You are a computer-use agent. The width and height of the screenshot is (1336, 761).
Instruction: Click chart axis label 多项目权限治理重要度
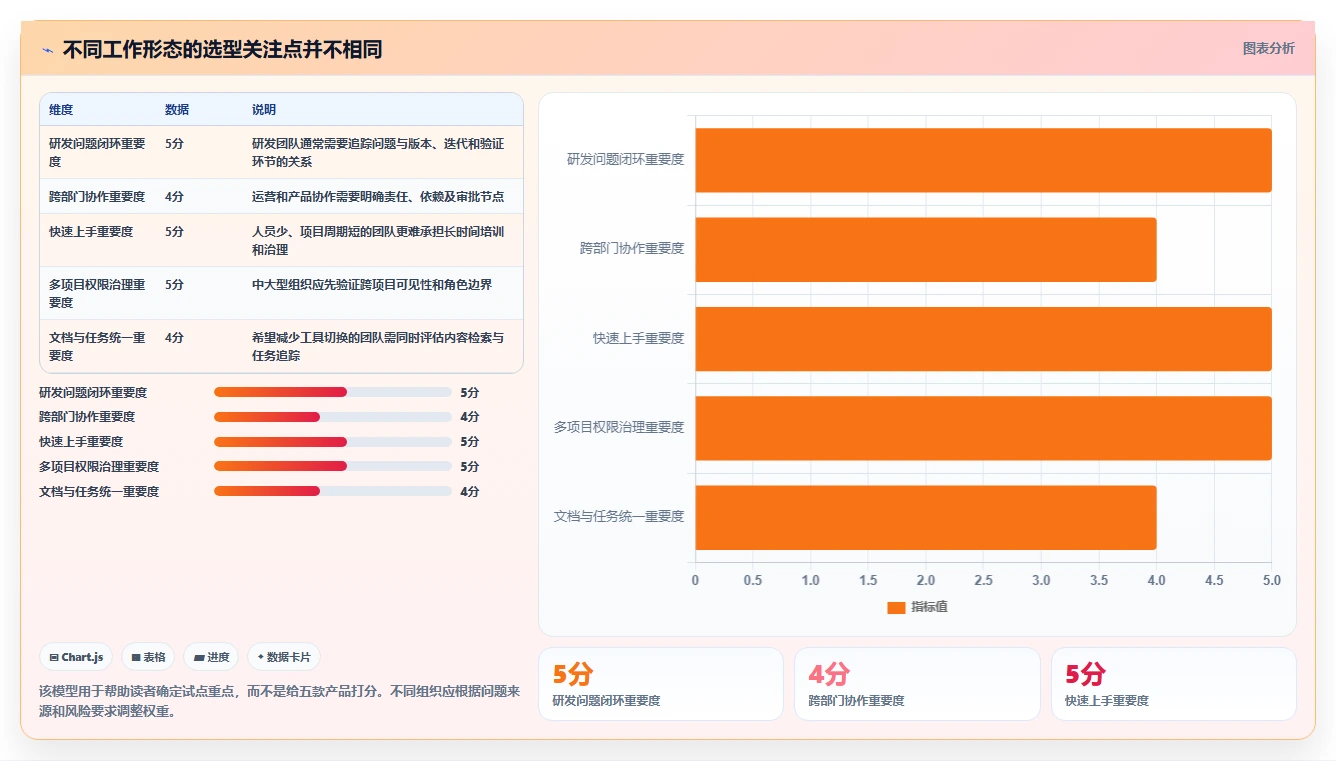point(619,427)
